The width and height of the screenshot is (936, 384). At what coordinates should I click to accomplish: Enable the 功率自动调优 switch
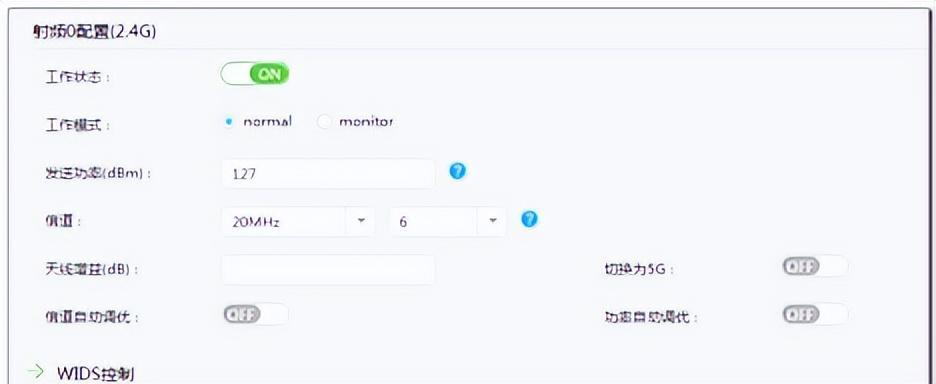(x=815, y=314)
